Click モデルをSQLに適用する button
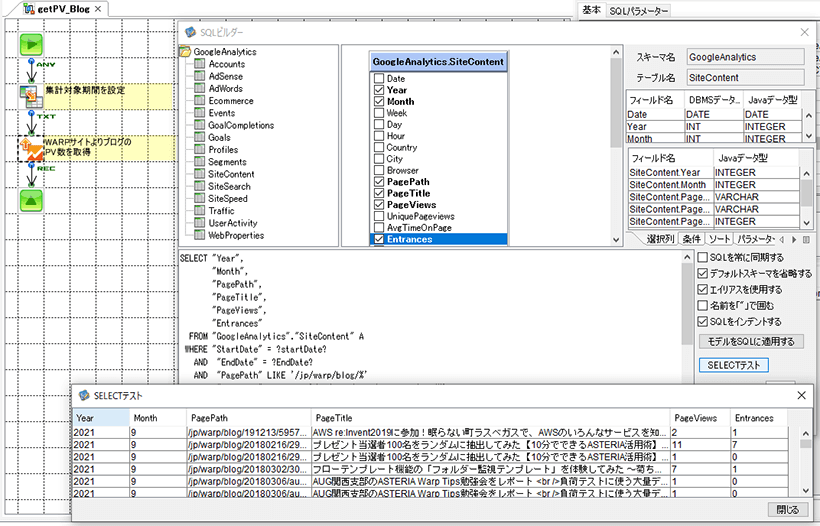820x526 pixels. coord(751,341)
